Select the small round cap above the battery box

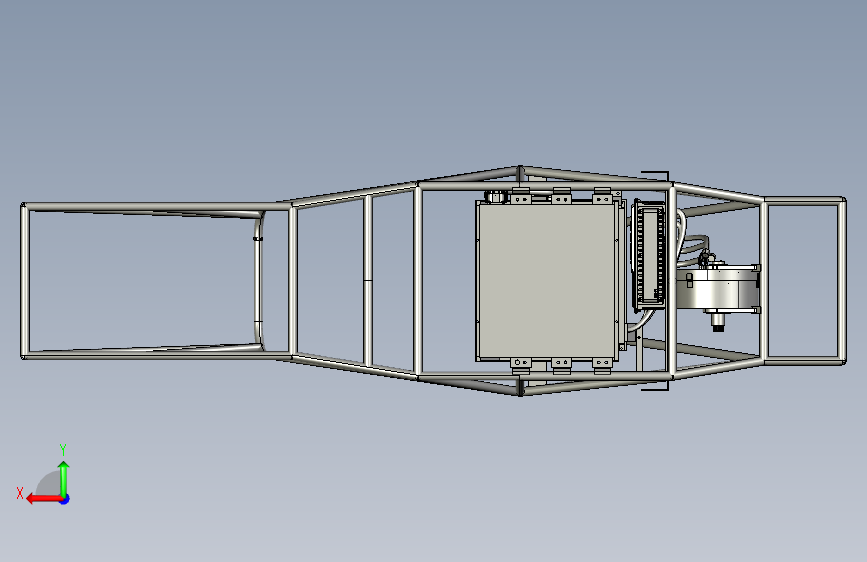495,196
